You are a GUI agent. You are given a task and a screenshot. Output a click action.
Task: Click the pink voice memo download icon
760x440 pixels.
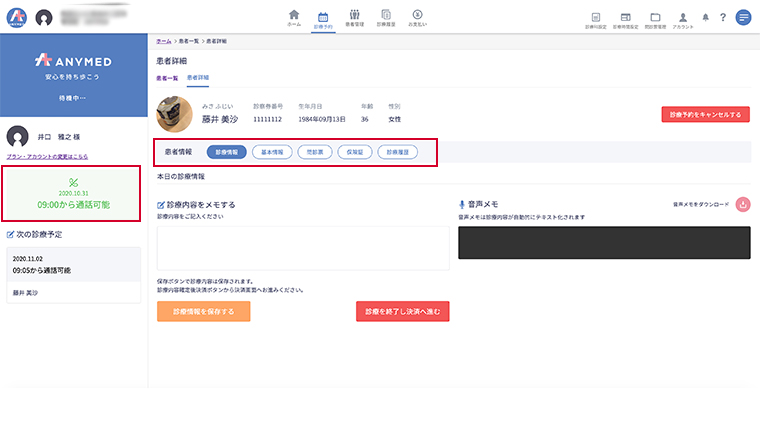tap(742, 204)
